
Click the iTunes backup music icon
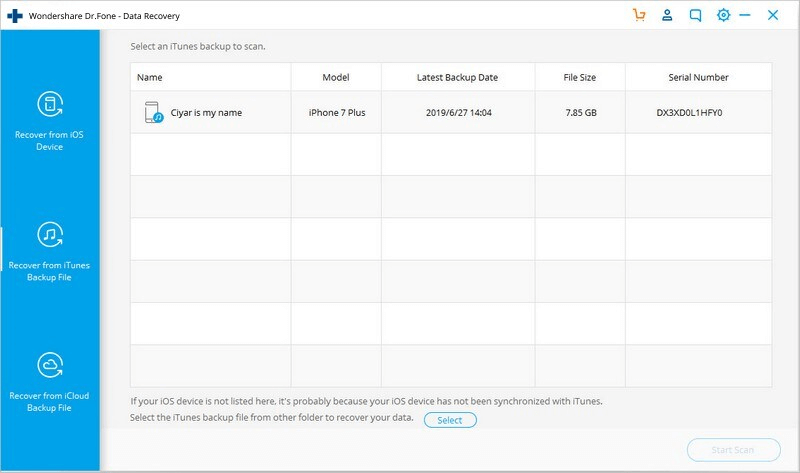pos(49,235)
